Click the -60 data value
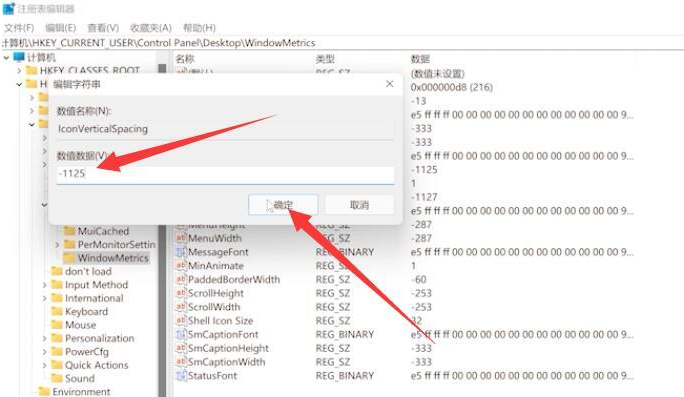684x397 pixels. (419, 280)
